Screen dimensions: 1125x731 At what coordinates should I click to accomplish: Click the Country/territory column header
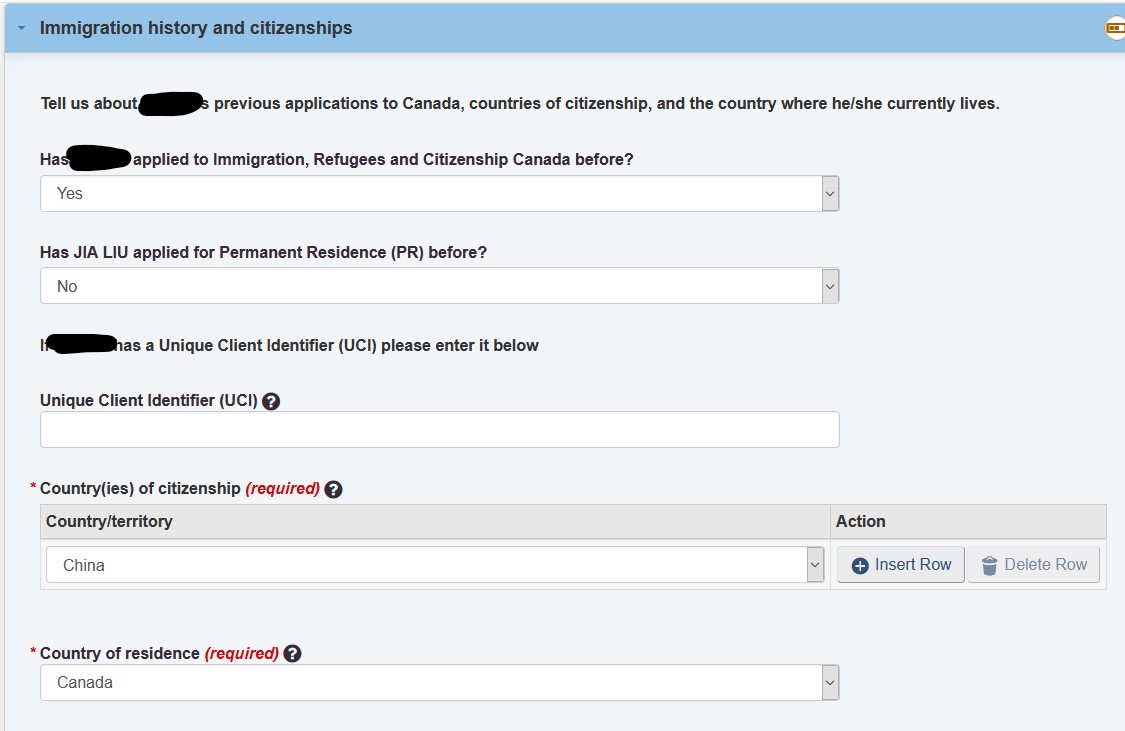point(109,522)
